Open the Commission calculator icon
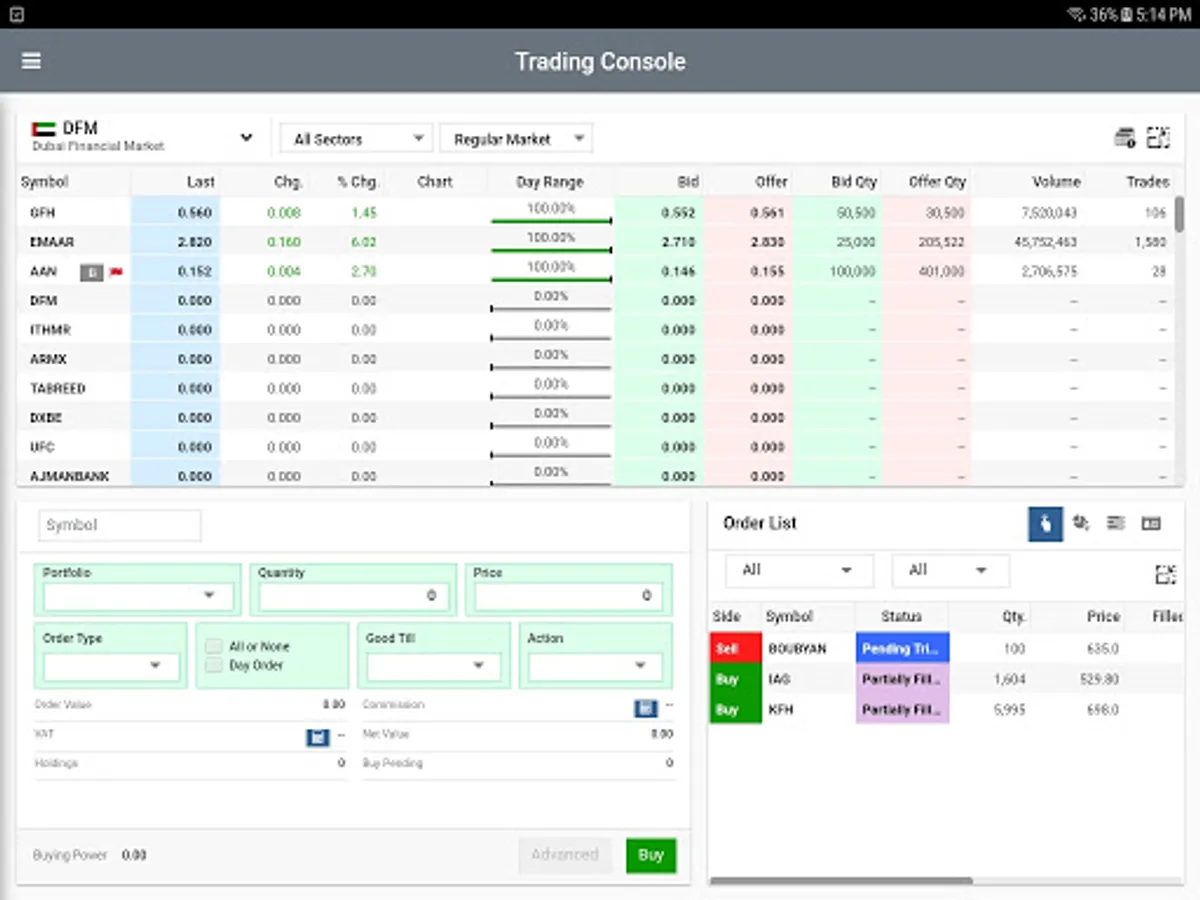 pos(644,708)
